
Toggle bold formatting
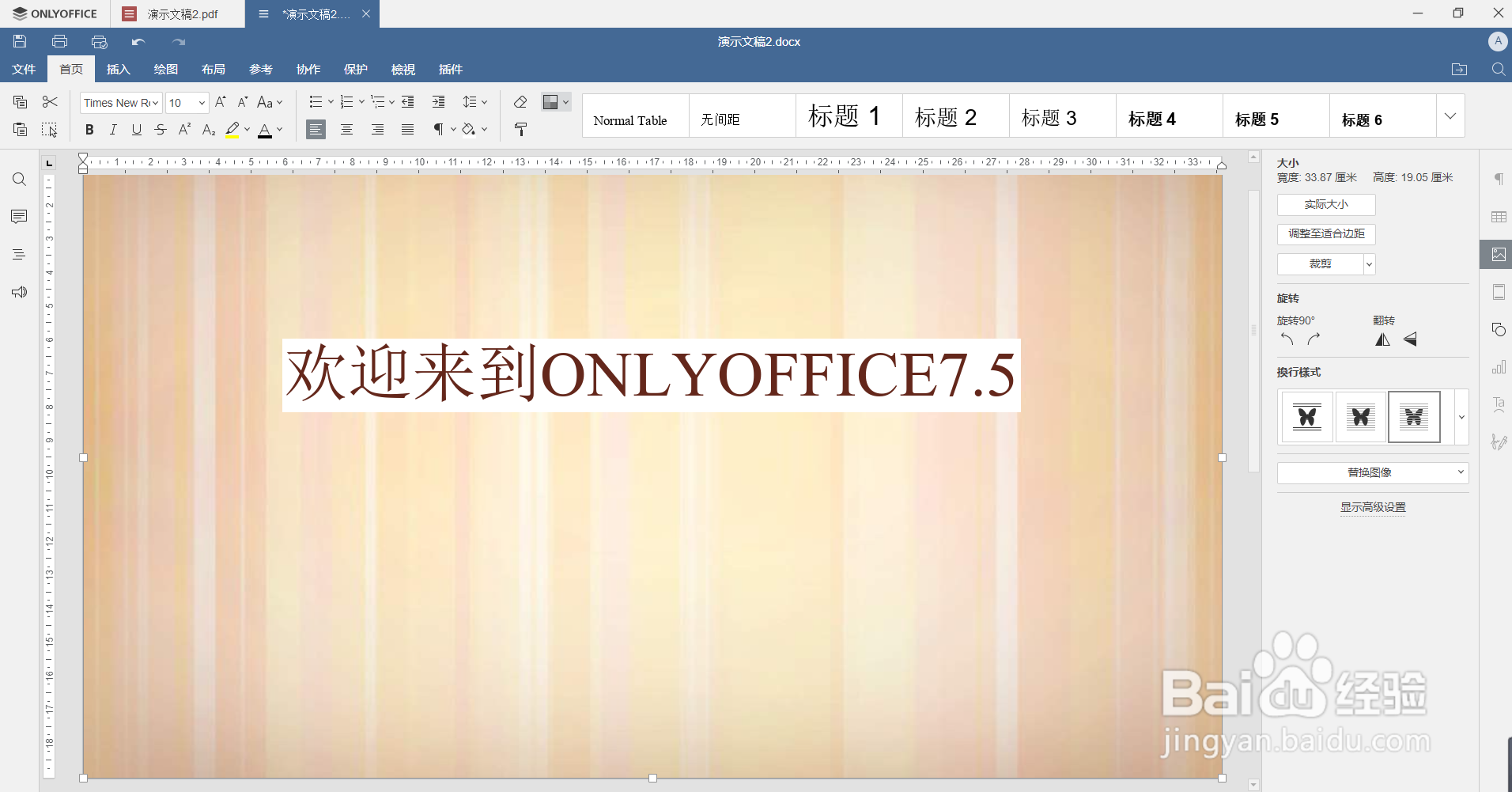coord(89,129)
